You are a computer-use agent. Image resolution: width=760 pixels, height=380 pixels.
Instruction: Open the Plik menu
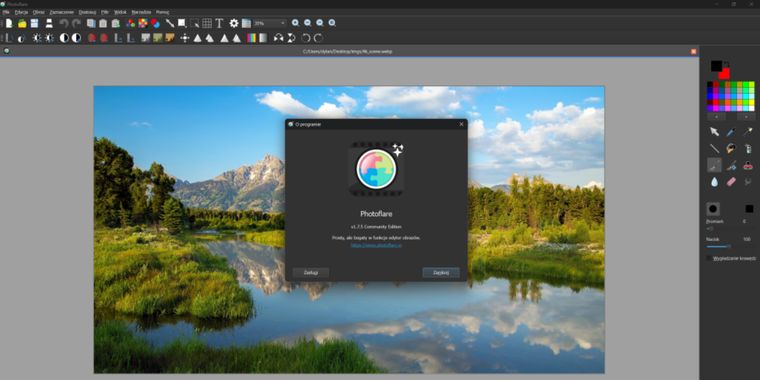(x=6, y=12)
